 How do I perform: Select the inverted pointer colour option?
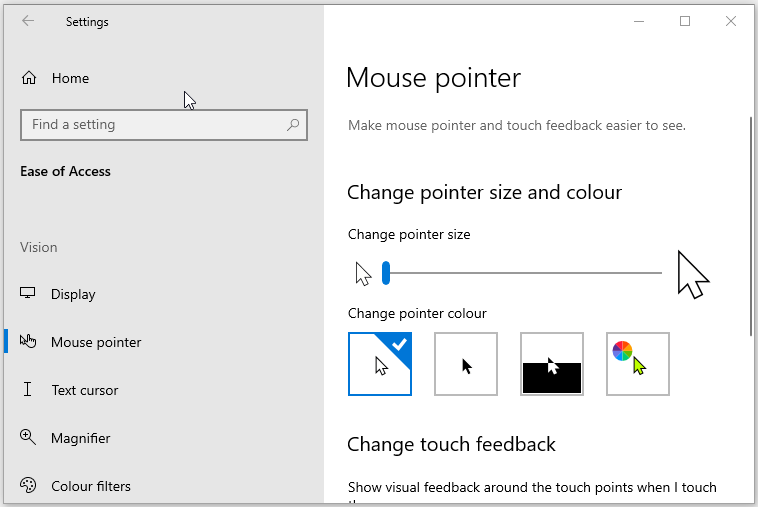pos(552,364)
